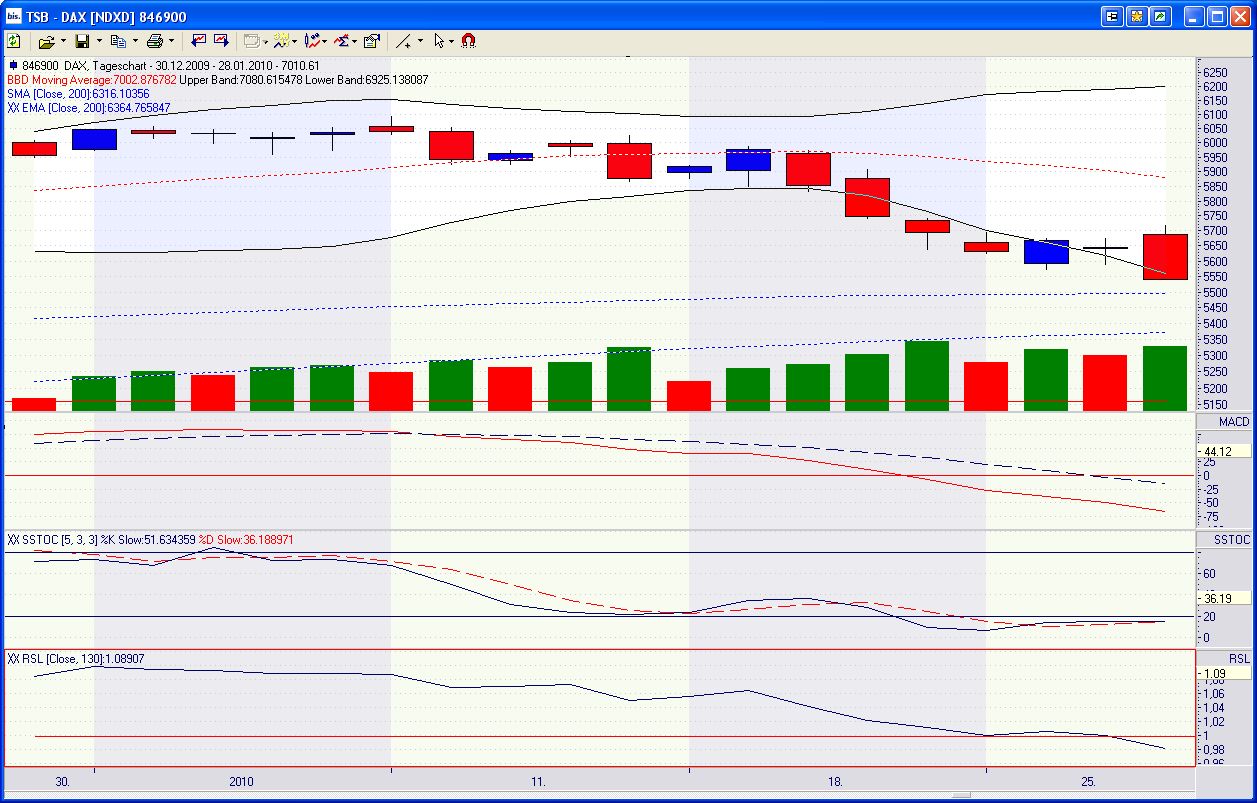
Task: Open the indicator wizard icon
Action: (x=283, y=40)
